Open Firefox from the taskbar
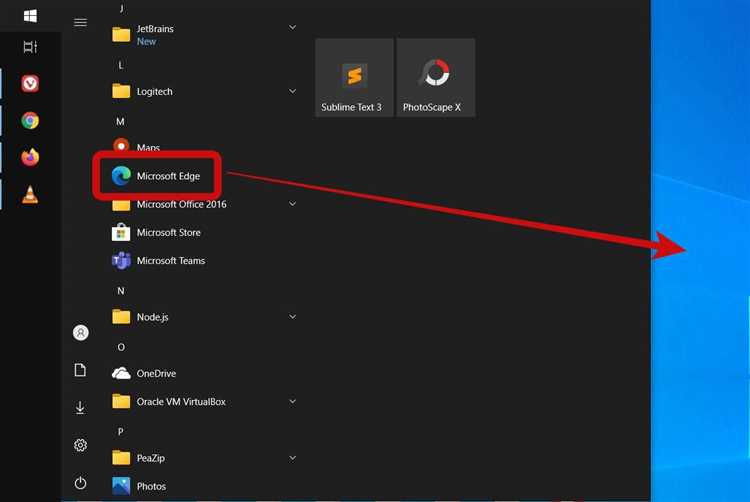 click(30, 157)
